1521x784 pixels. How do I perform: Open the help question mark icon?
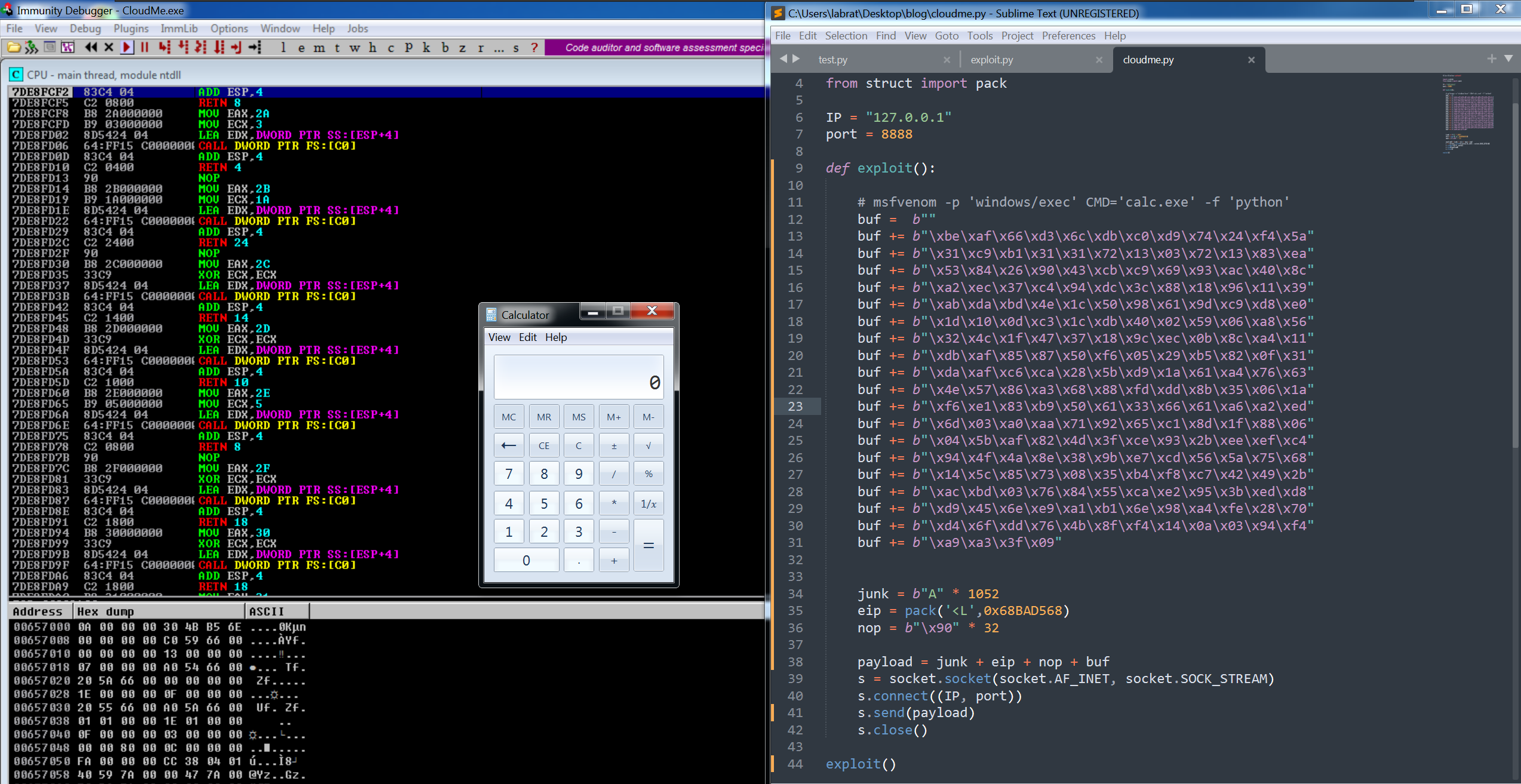pyautogui.click(x=534, y=47)
